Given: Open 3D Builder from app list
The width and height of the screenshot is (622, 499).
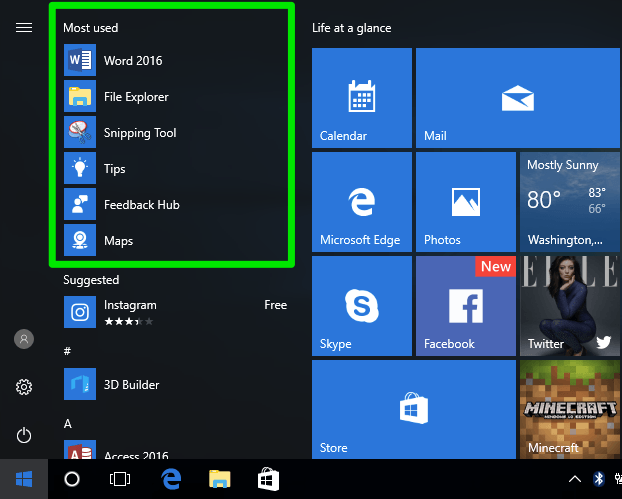Looking at the screenshot, I should [x=131, y=385].
